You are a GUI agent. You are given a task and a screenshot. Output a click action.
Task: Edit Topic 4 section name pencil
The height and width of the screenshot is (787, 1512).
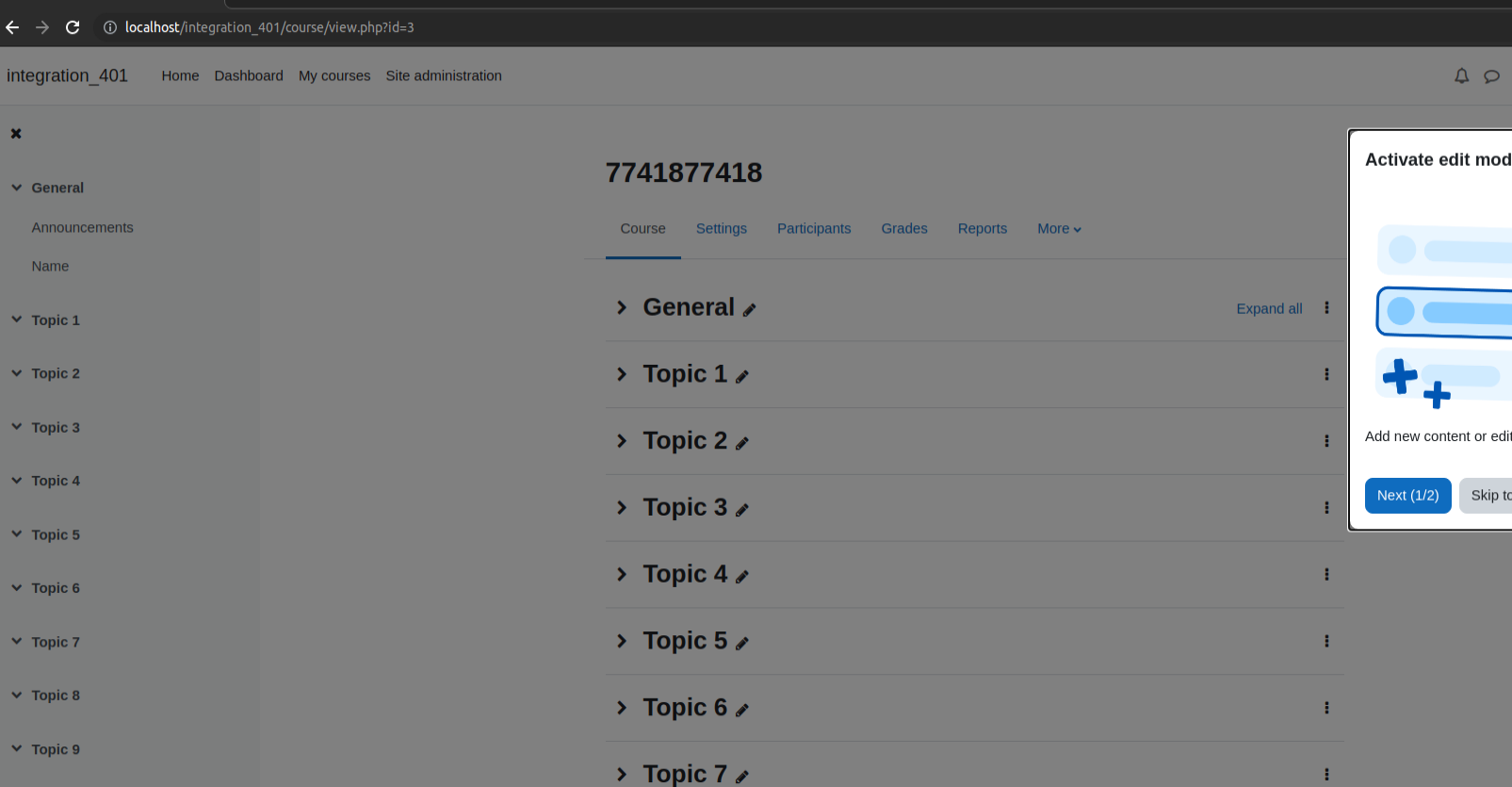pyautogui.click(x=742, y=577)
